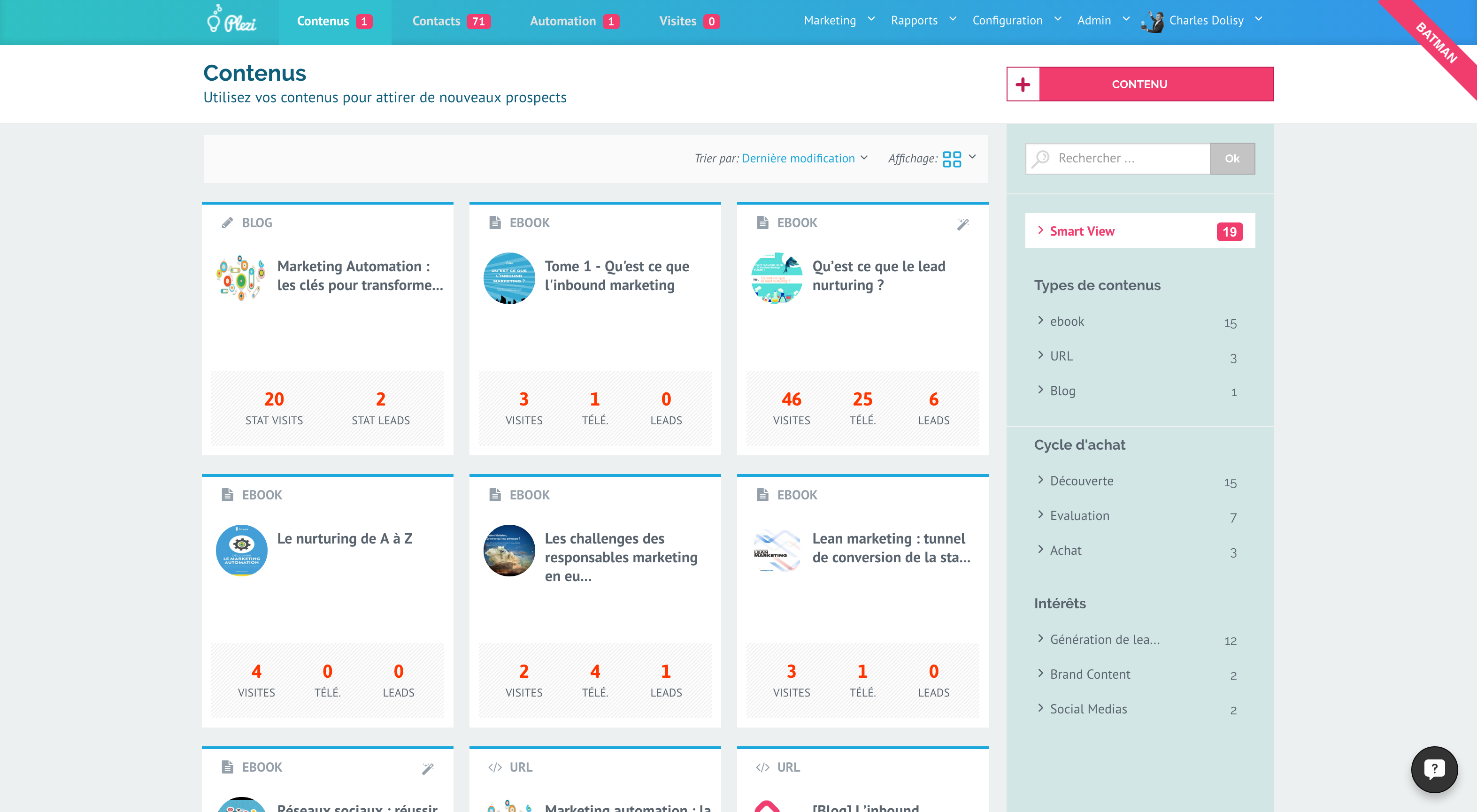This screenshot has height=812, width=1477.
Task: Click the pencil icon on BLOG card
Action: click(x=228, y=223)
